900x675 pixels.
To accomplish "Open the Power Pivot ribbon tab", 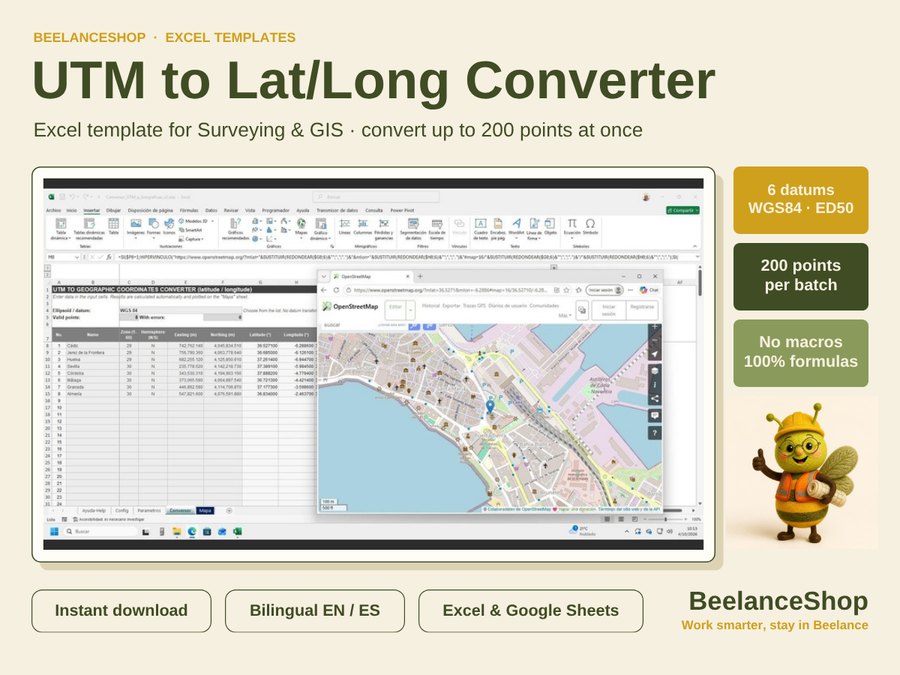I will point(402,211).
